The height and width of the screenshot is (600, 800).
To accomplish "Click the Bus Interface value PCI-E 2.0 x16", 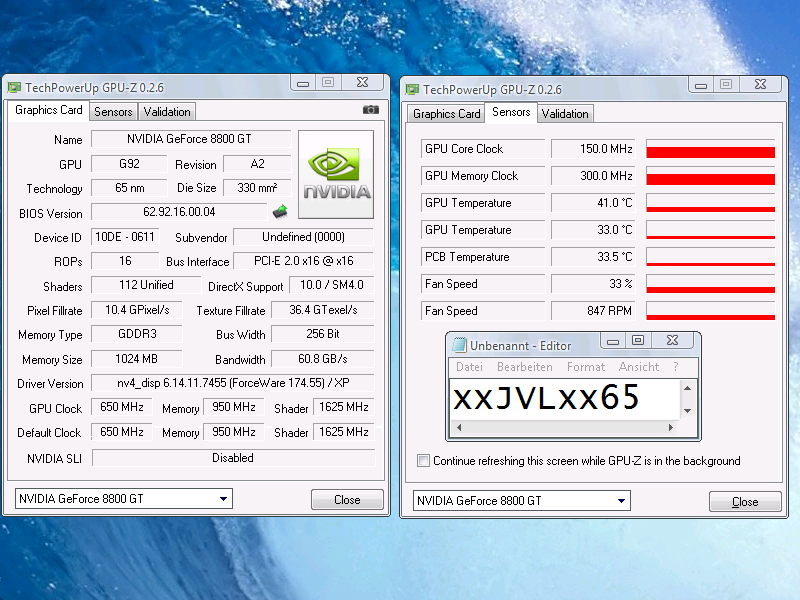I will 304,261.
